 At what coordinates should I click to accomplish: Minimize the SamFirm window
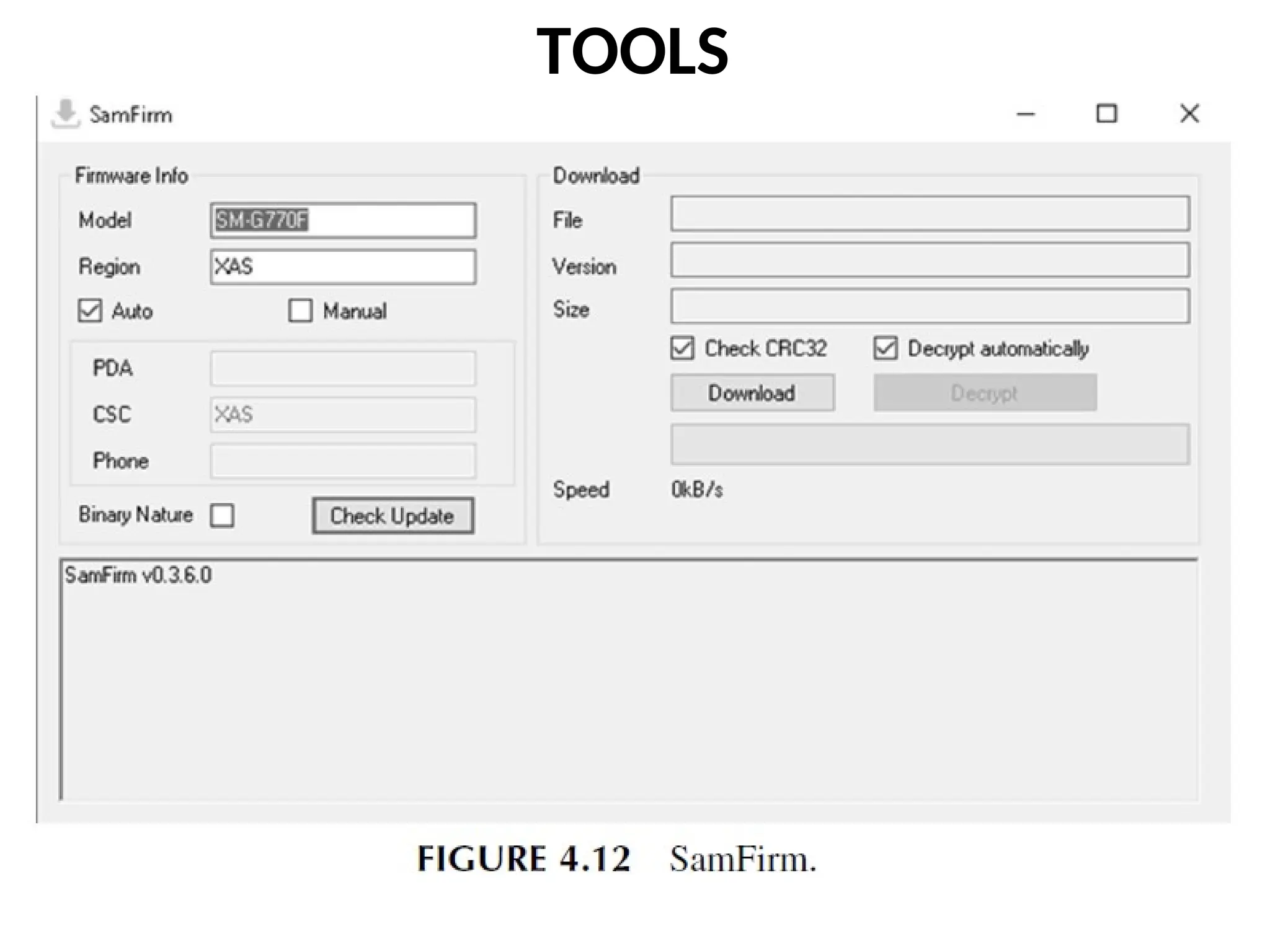click(x=1026, y=114)
